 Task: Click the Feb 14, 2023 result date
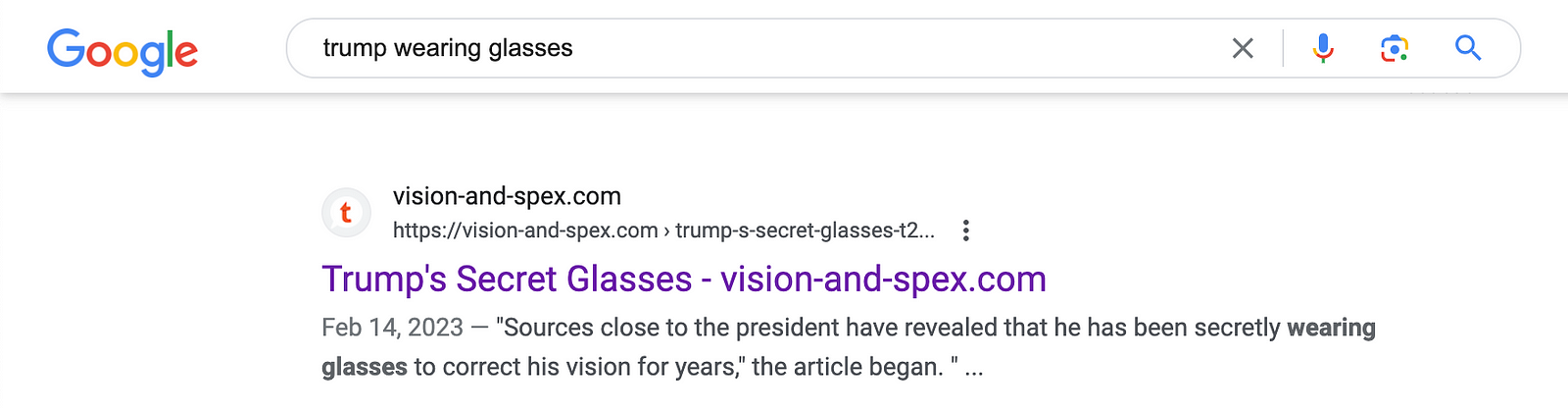click(x=392, y=328)
